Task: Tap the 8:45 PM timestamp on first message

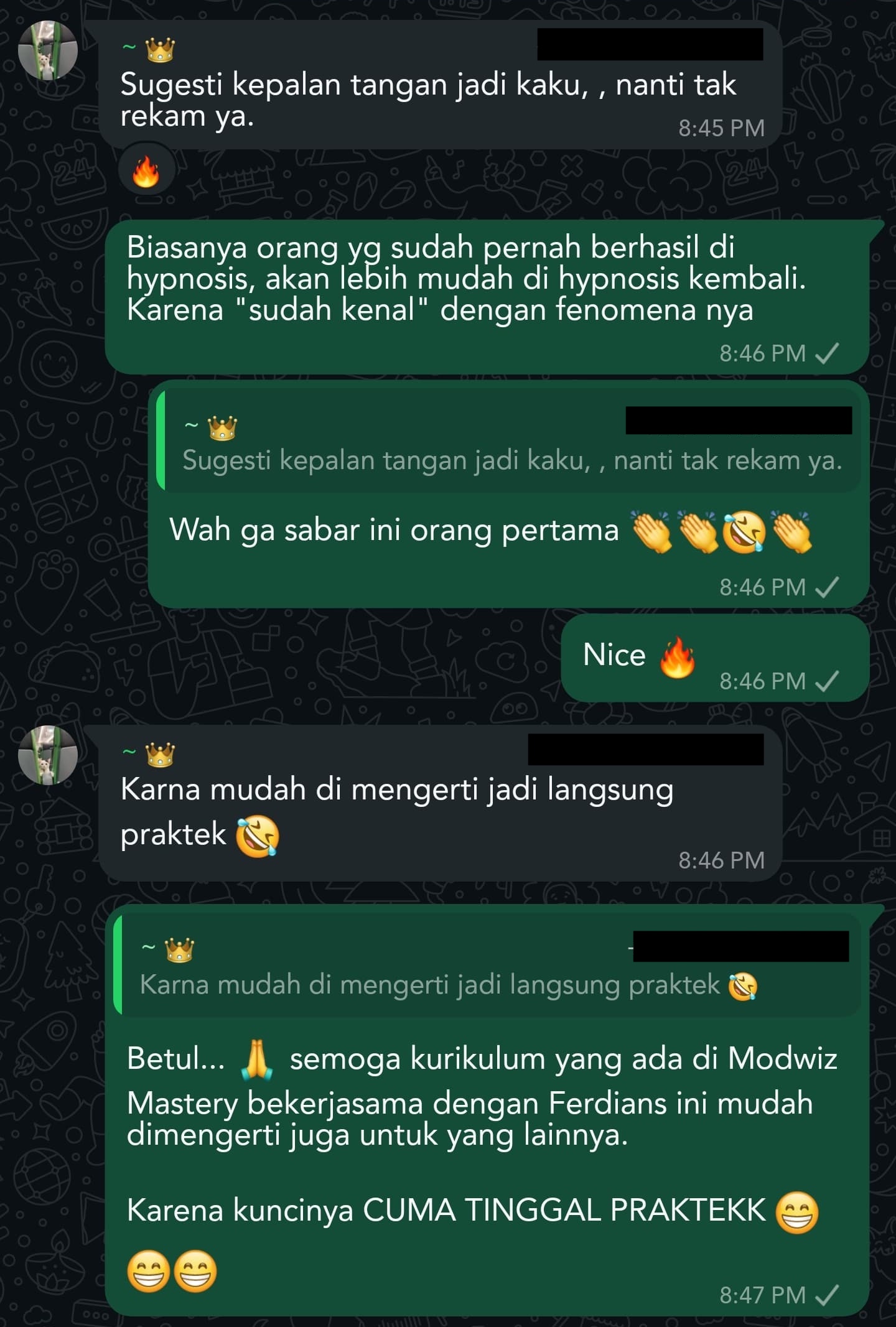Action: [721, 128]
